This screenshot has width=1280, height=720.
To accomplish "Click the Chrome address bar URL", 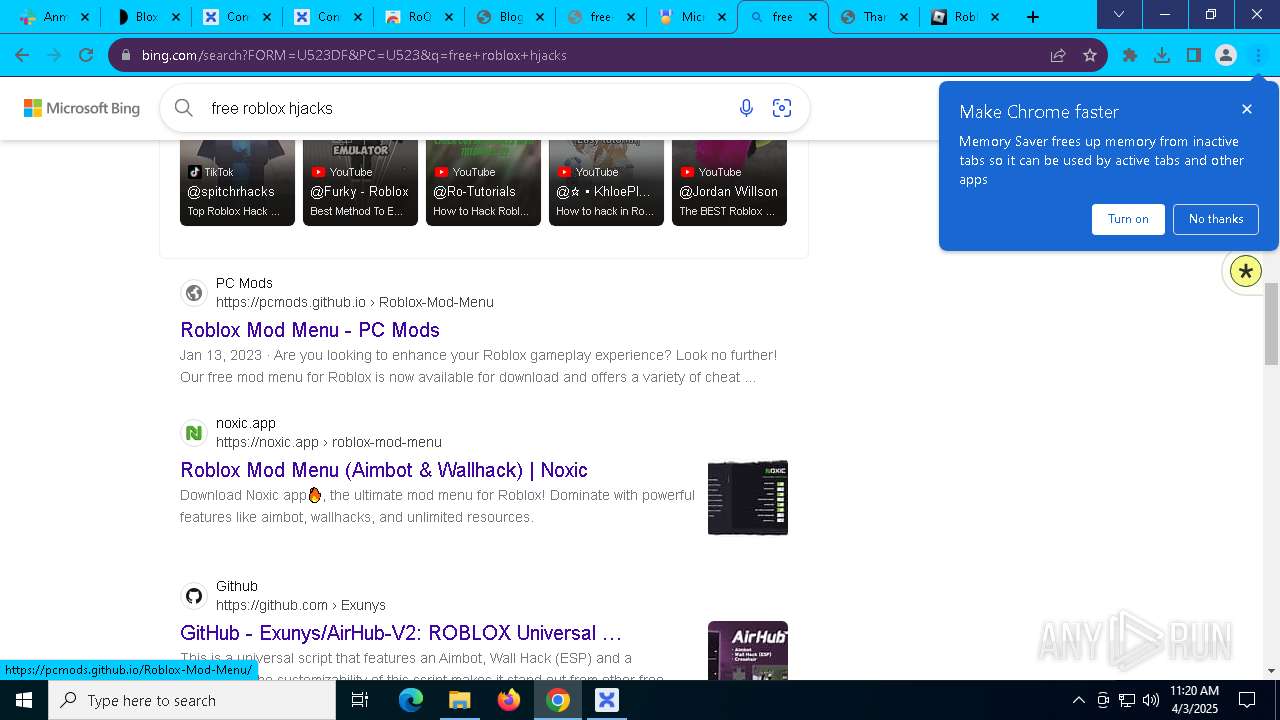I will click(x=354, y=55).
